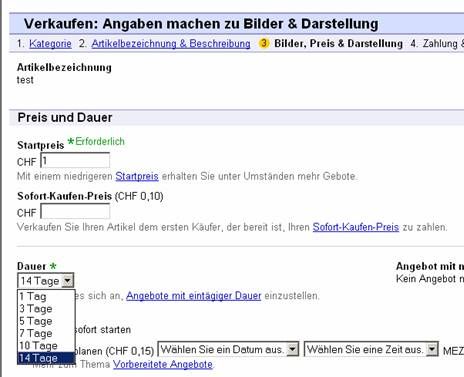Select step 4 Zahlung label

click(x=437, y=44)
